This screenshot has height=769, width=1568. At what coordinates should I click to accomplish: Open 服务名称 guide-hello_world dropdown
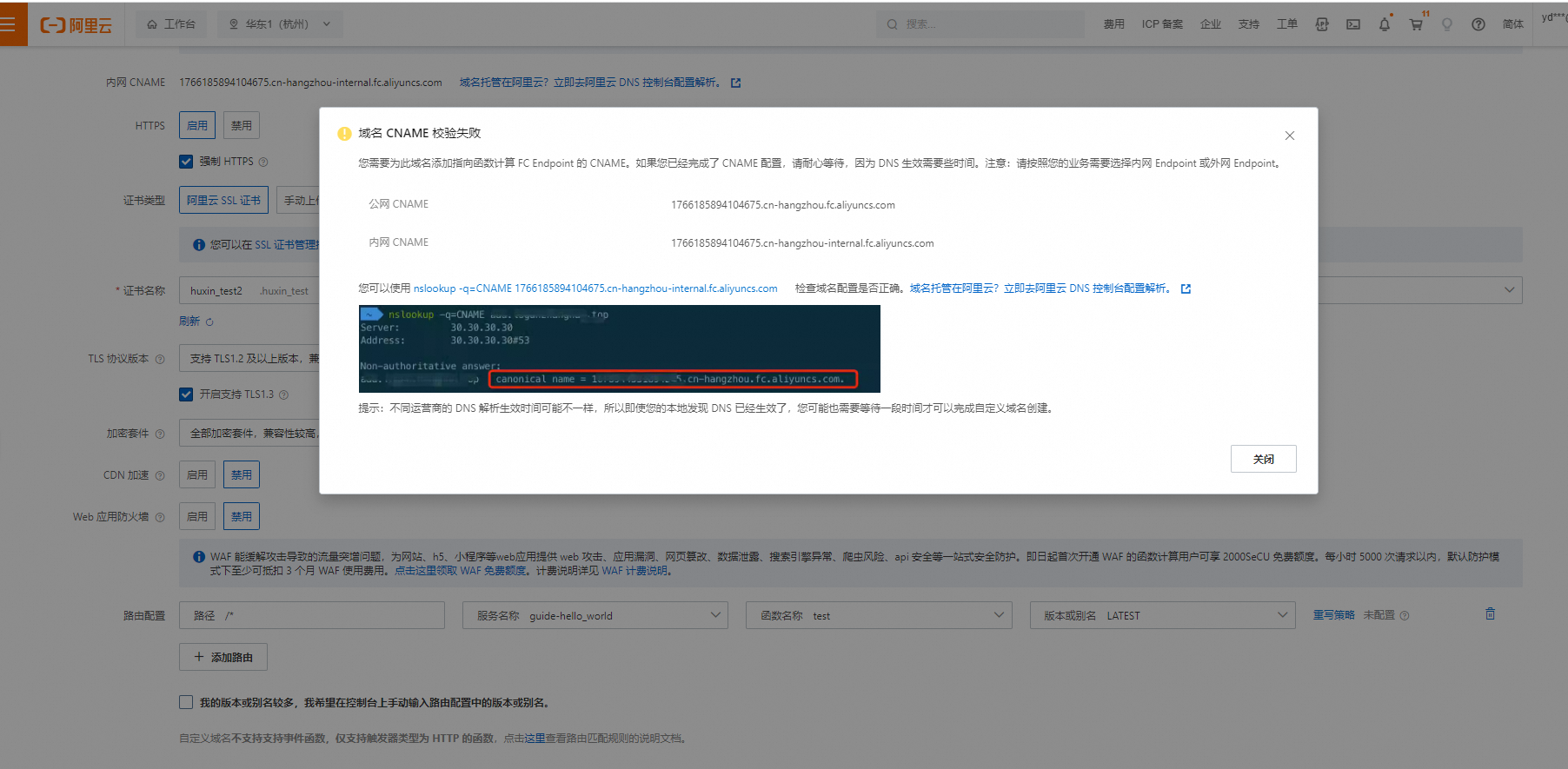pyautogui.click(x=595, y=615)
